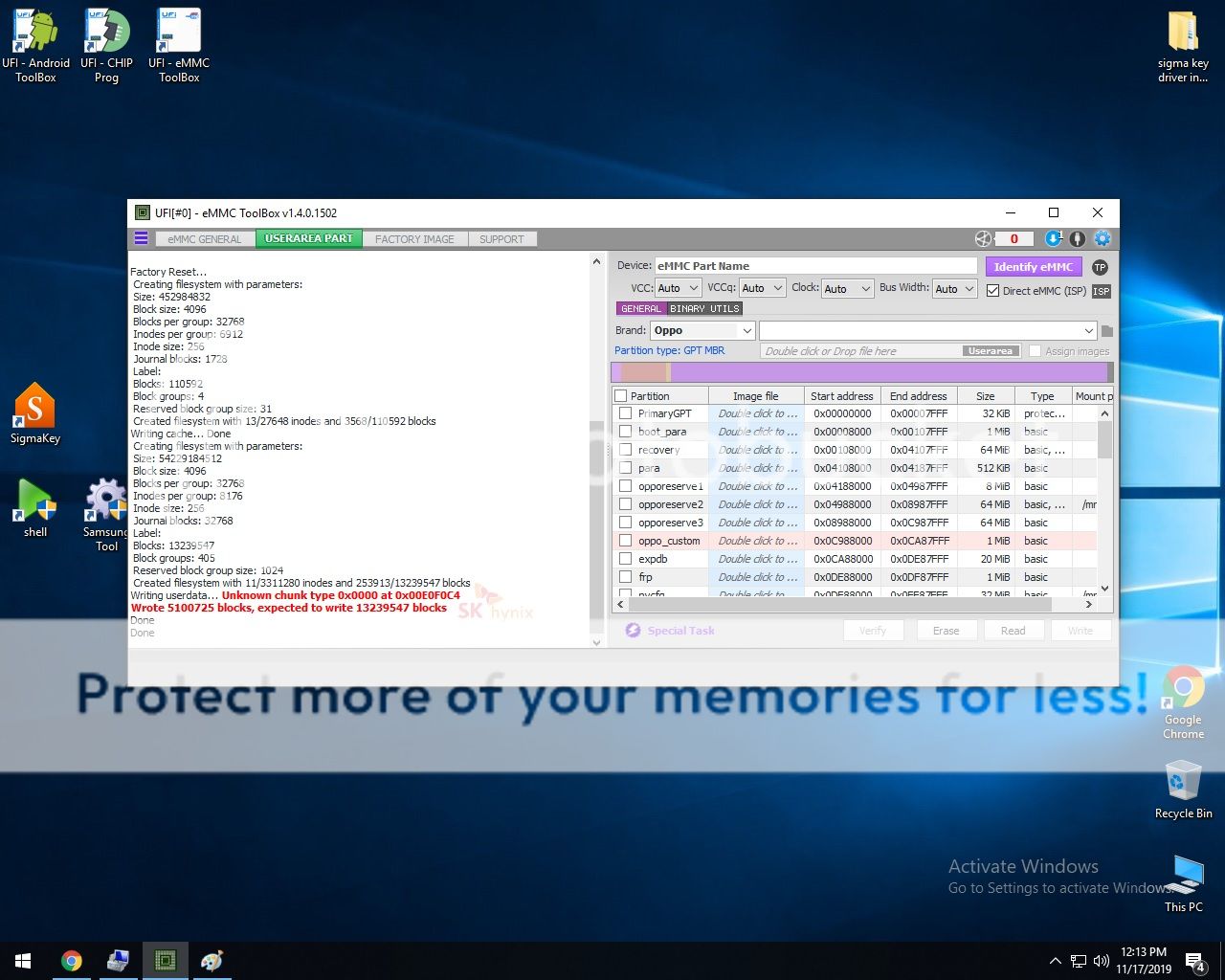This screenshot has height=980, width=1225.
Task: Open UFI - CHIP Prog desktop shortcut
Action: [106, 46]
